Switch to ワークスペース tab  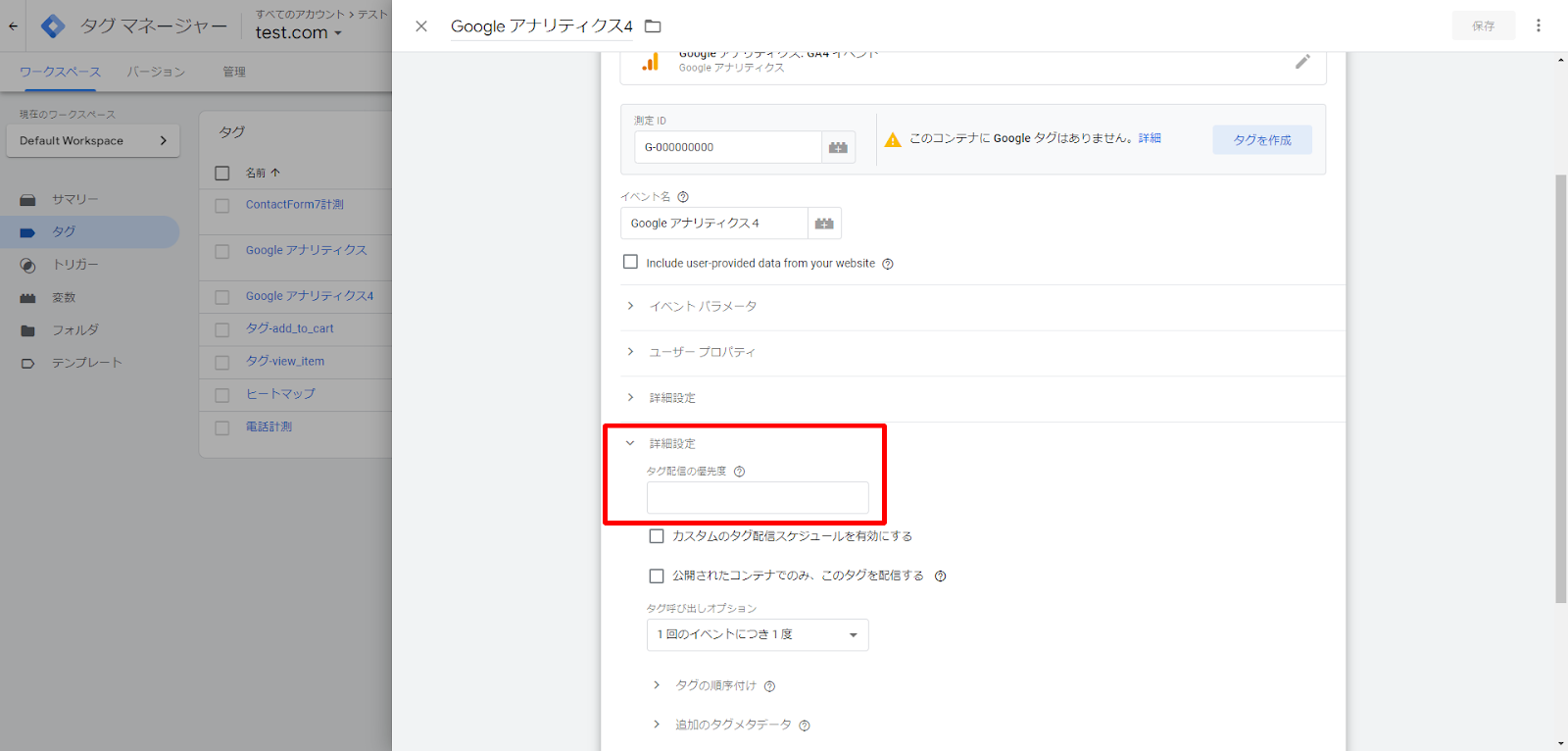[x=60, y=72]
